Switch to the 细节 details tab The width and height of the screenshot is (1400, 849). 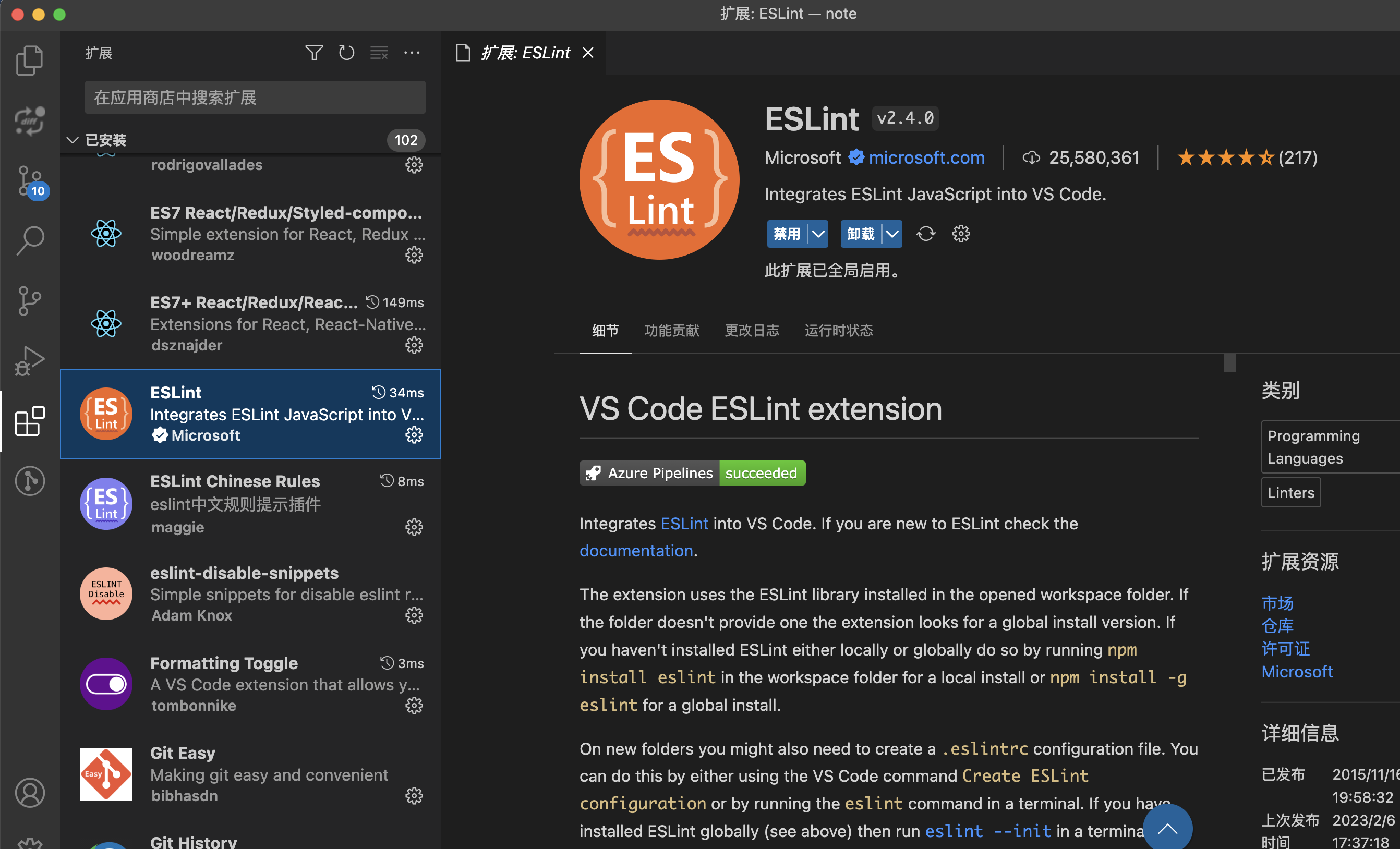(606, 331)
